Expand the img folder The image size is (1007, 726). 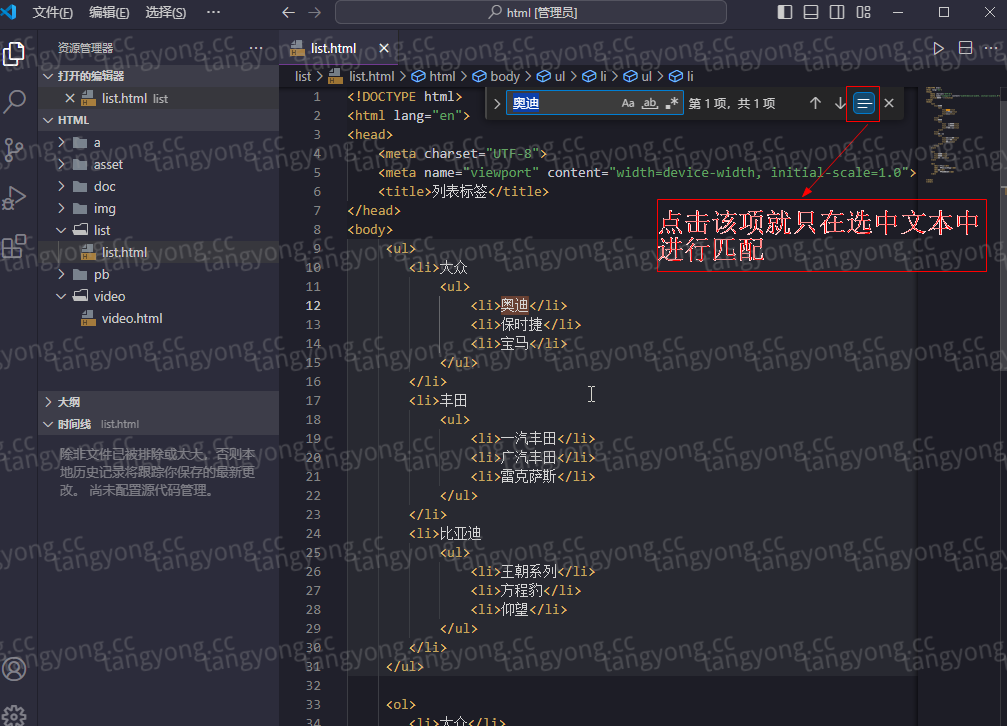pyautogui.click(x=62, y=208)
